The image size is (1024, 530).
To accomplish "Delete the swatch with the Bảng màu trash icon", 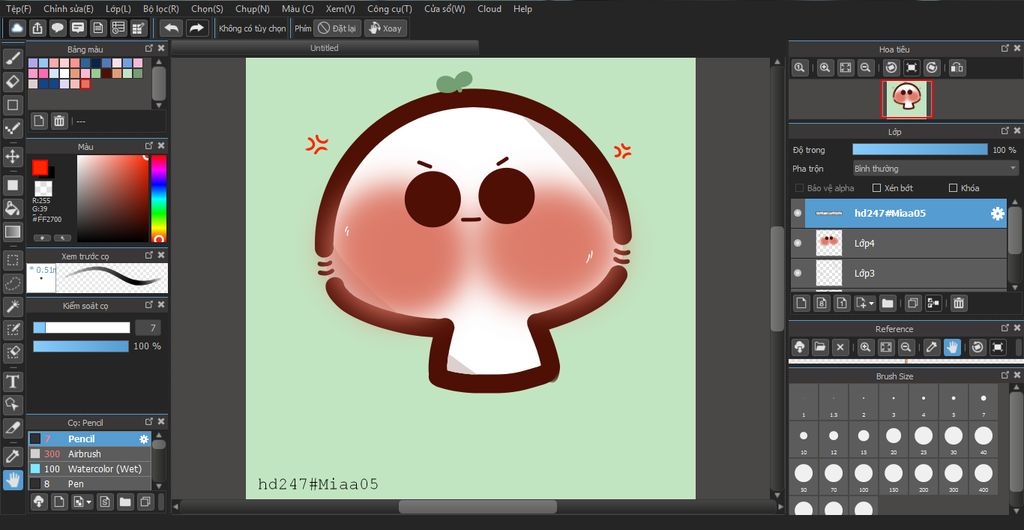I will pyautogui.click(x=59, y=121).
